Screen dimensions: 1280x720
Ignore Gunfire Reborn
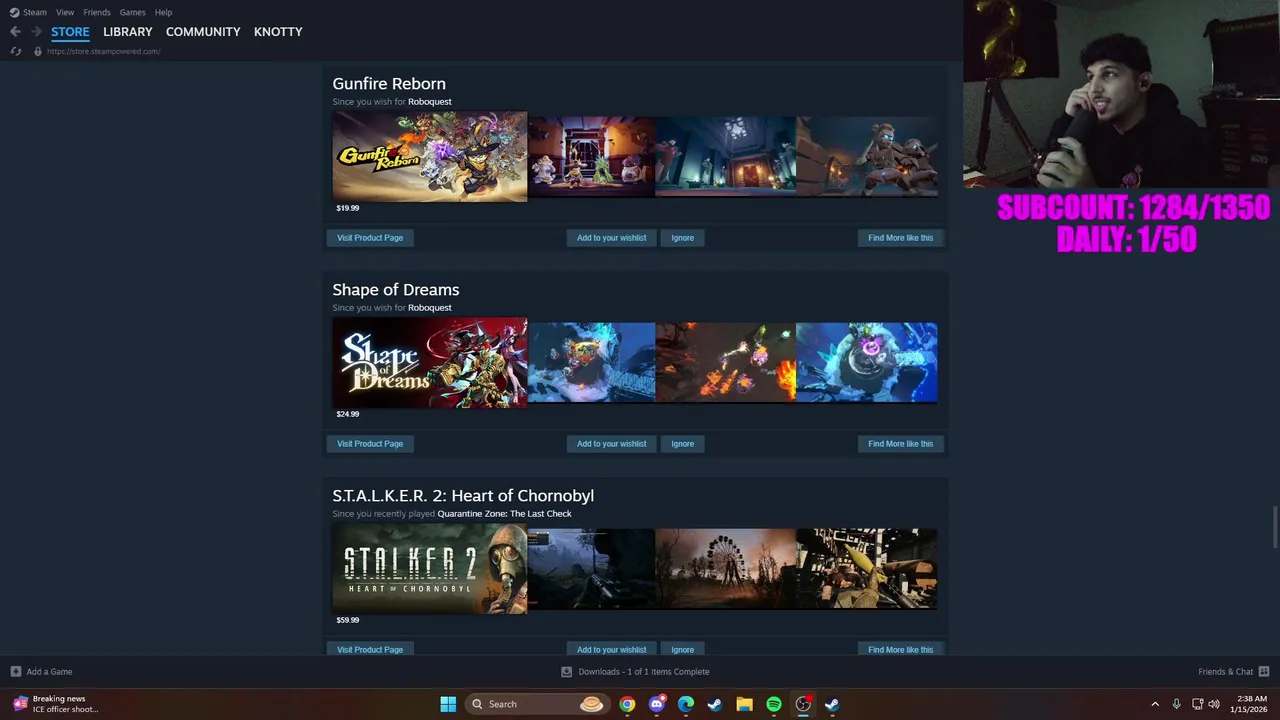click(x=683, y=238)
